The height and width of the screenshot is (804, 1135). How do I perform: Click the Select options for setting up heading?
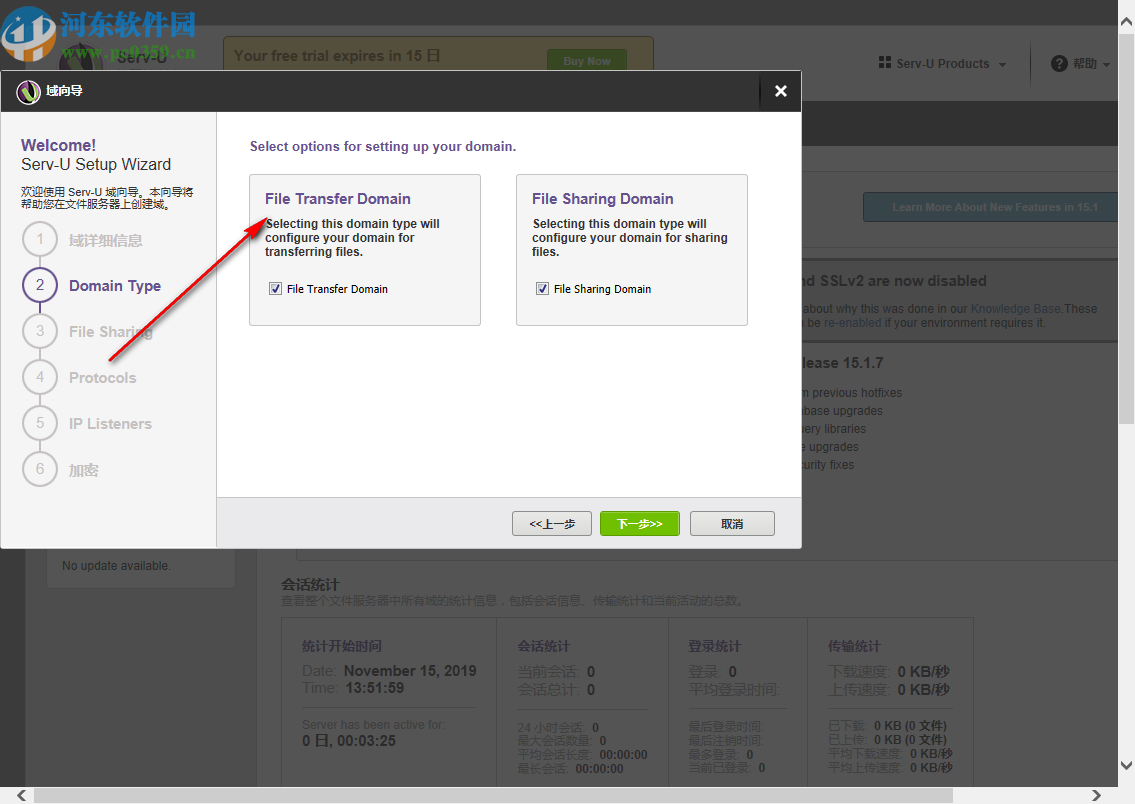(x=383, y=146)
